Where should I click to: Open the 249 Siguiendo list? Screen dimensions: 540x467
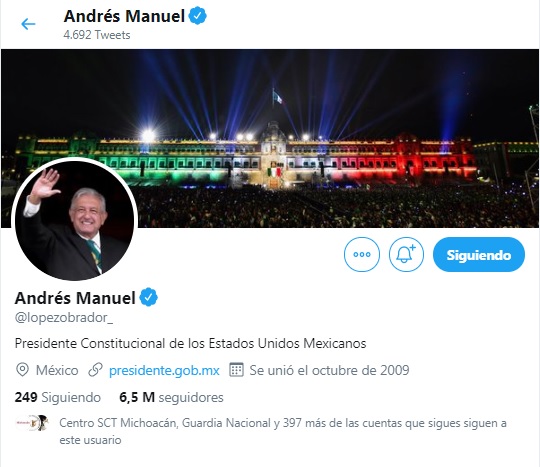pos(58,397)
